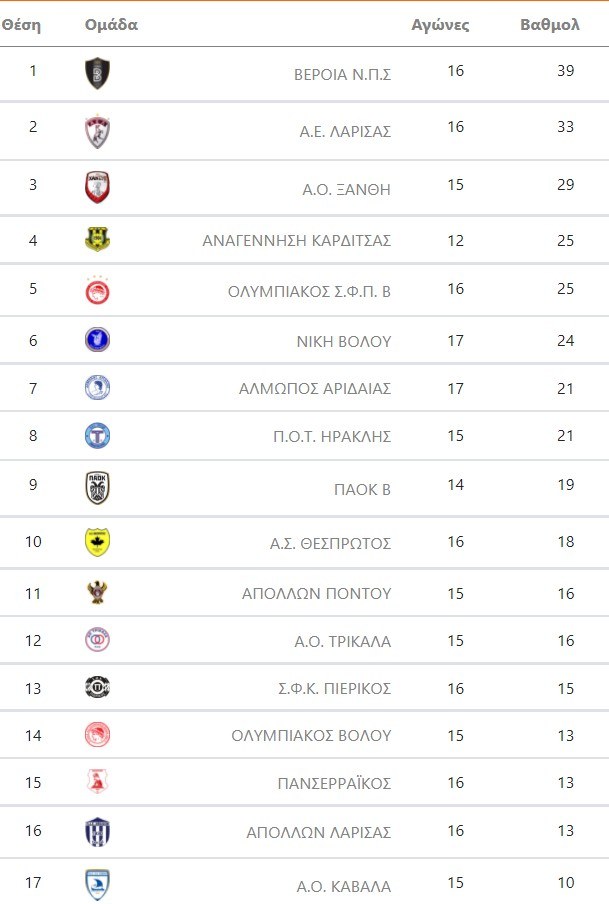609x904 pixels.
Task: Click the ΠΑΝΣΕΡΡΑΪΚΟΣ team name
Action: click(334, 783)
